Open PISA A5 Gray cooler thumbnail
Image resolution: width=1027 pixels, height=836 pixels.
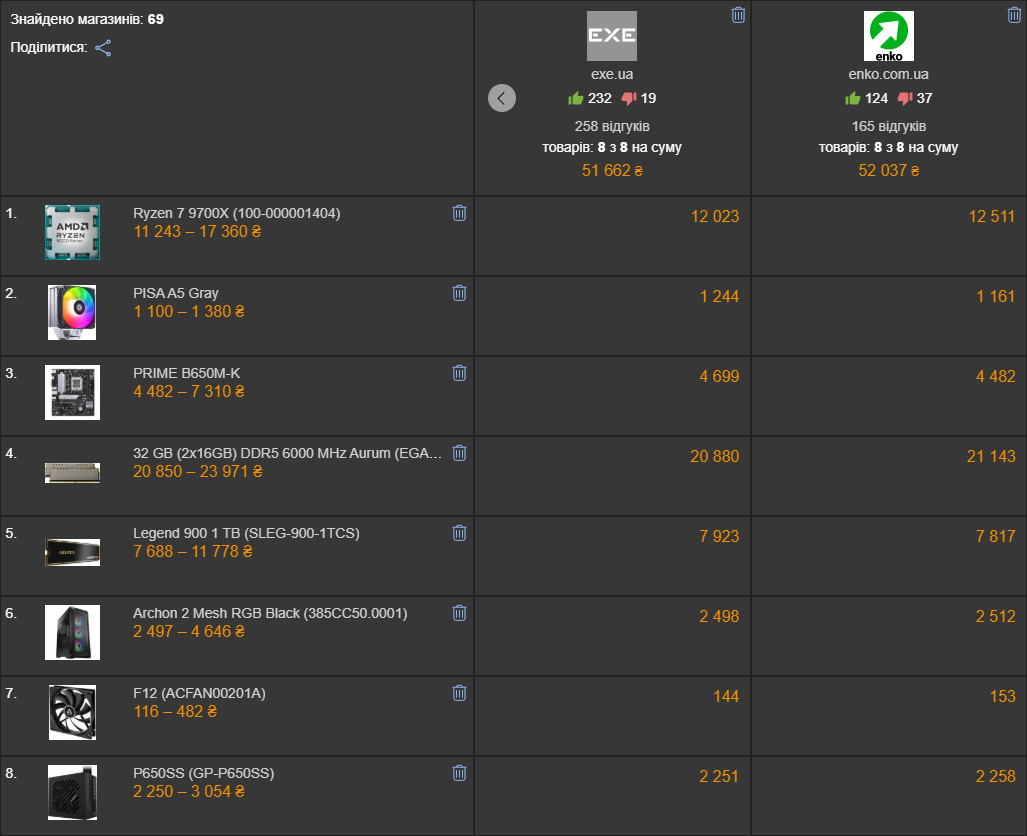tap(72, 313)
